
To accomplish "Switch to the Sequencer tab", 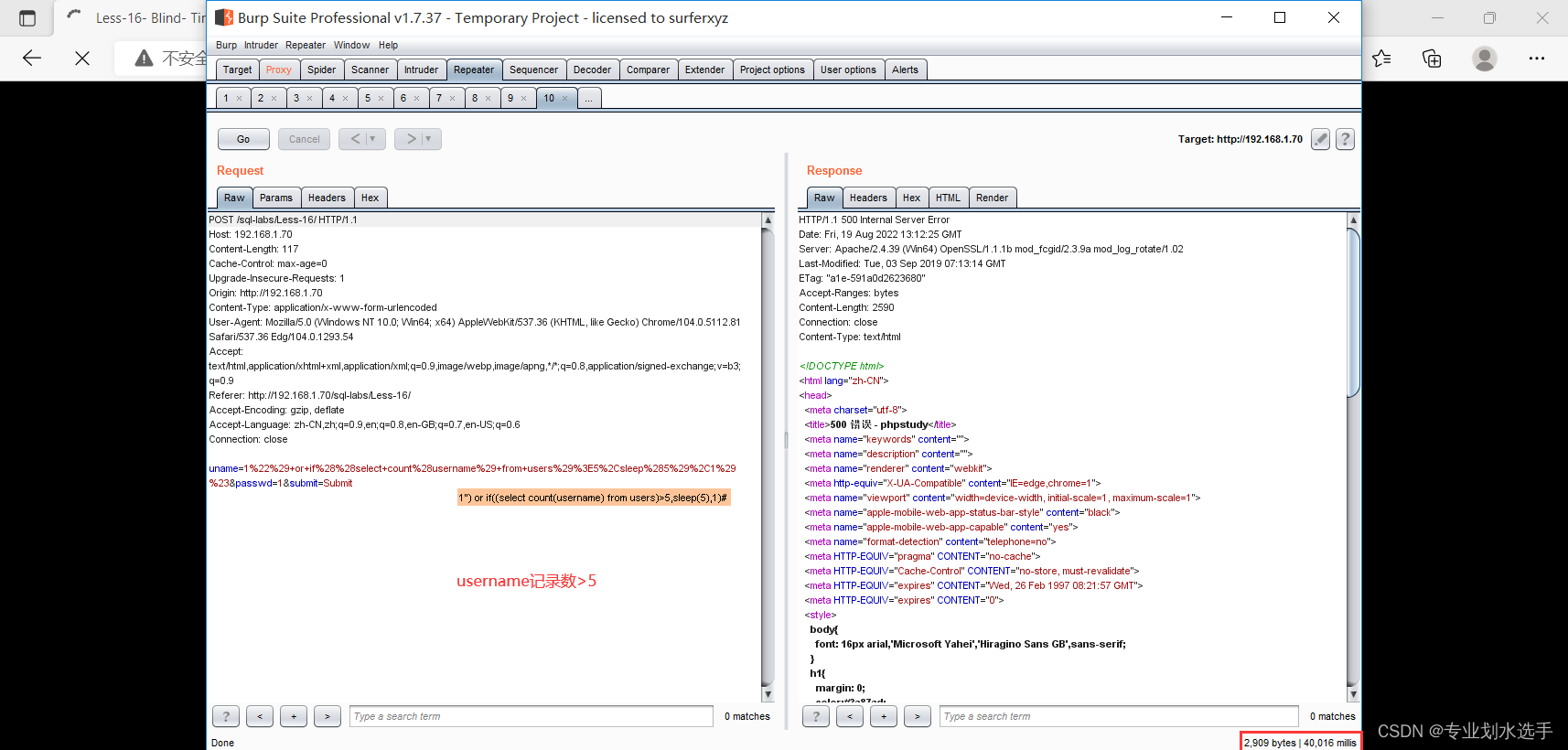I will tap(533, 70).
